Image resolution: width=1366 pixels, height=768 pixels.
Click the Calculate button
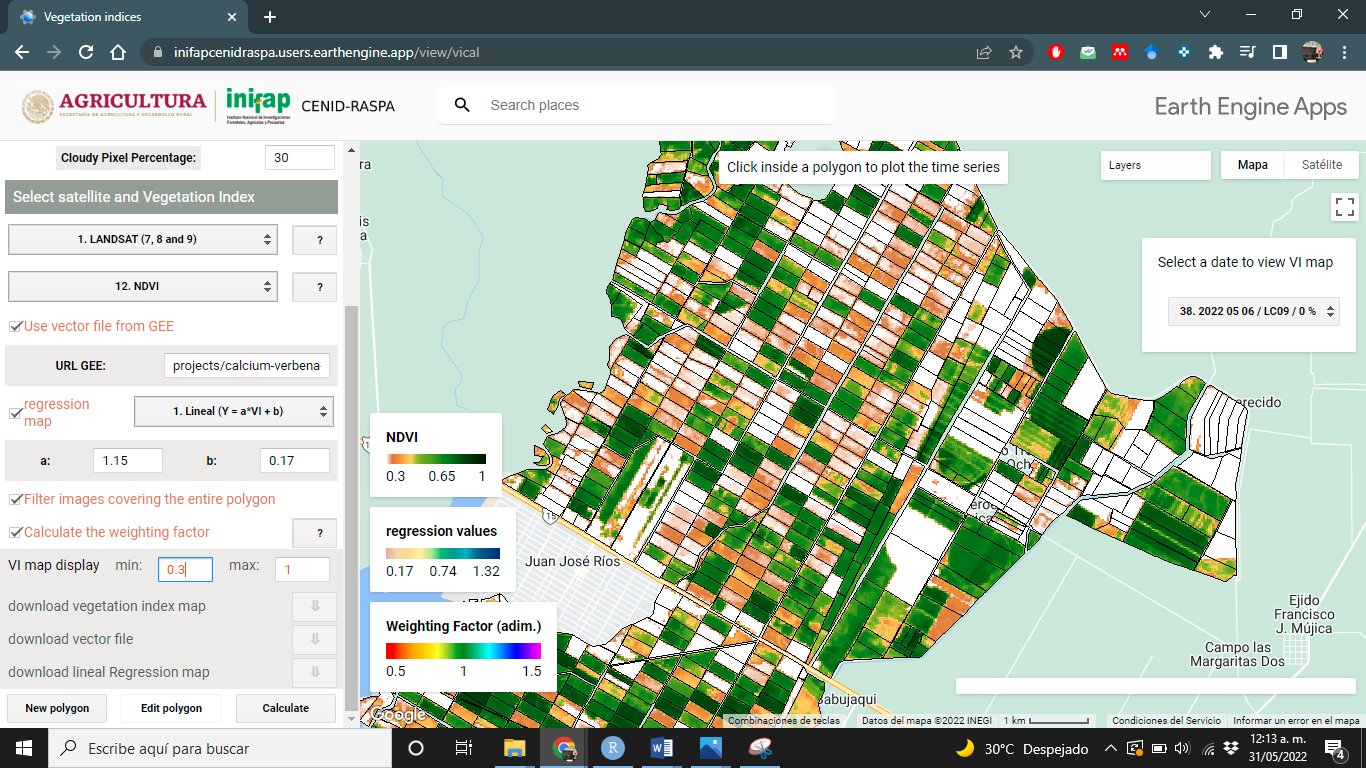[286, 708]
